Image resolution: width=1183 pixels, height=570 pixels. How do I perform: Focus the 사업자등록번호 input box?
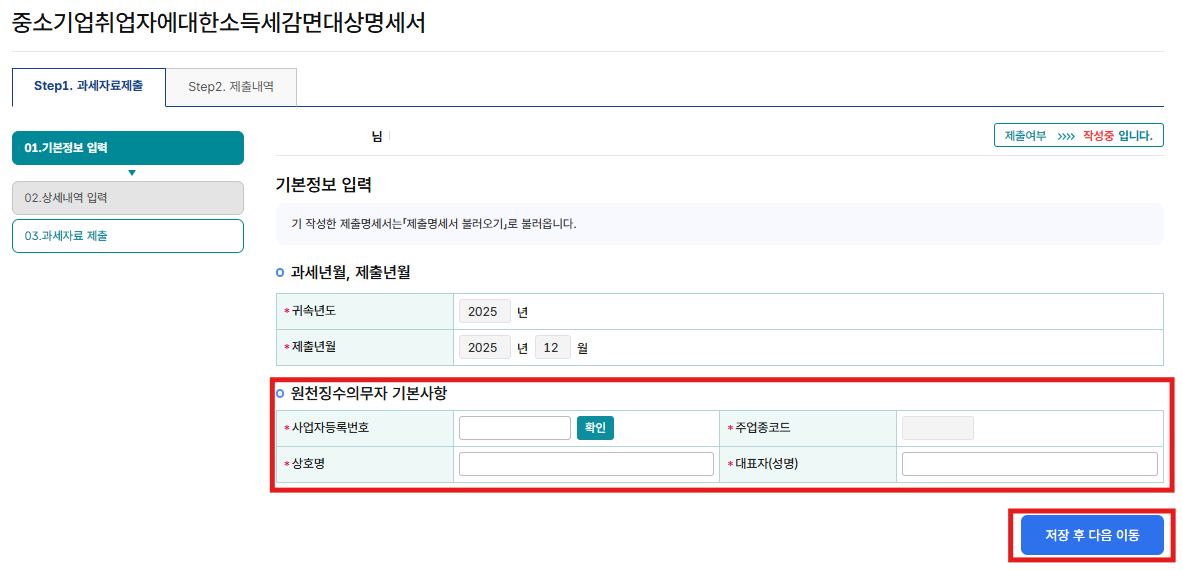pyautogui.click(x=514, y=428)
